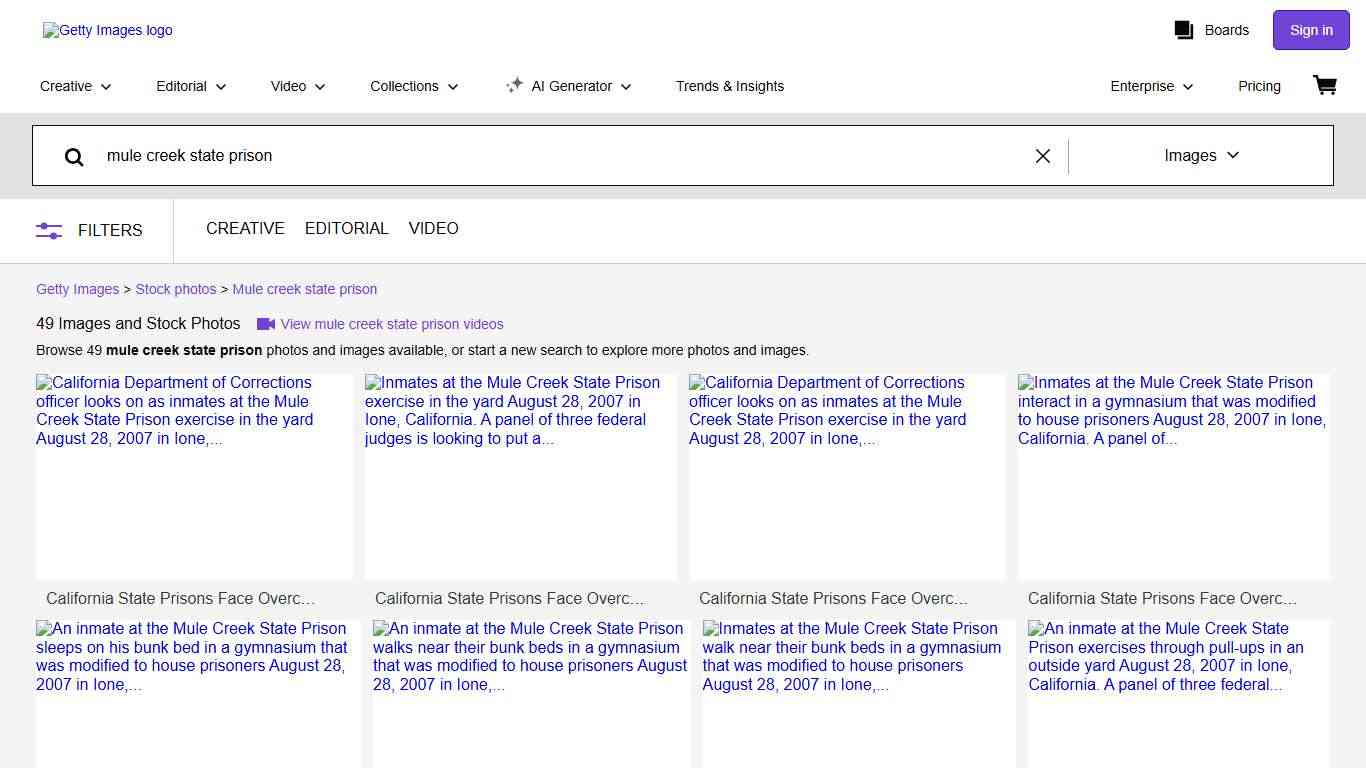
Task: Click the video camera icon for videos
Action: pos(265,324)
